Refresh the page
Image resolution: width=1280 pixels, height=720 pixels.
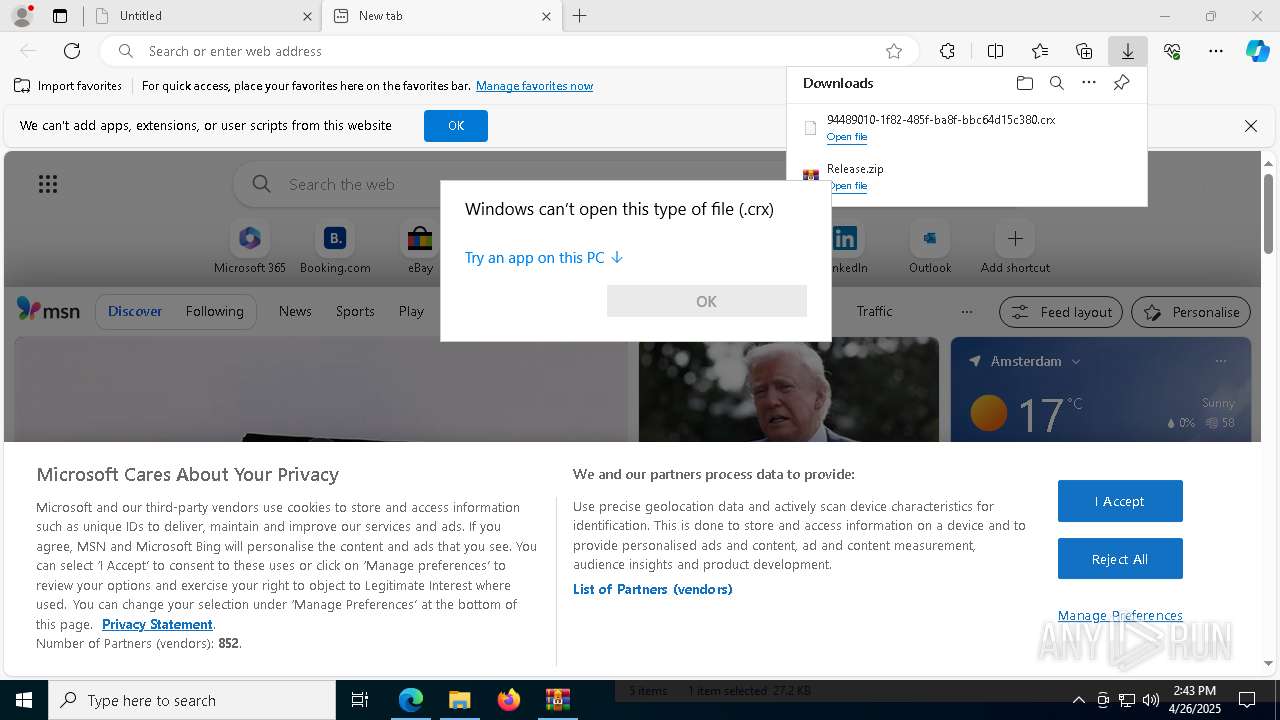(x=72, y=51)
